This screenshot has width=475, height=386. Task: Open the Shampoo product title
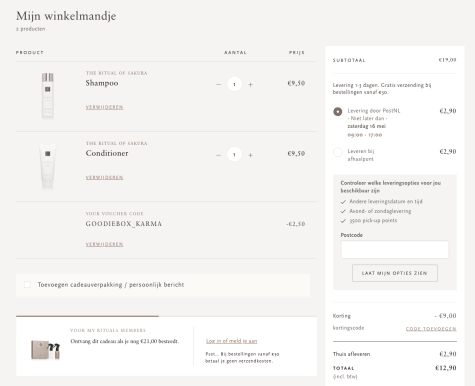coord(102,83)
